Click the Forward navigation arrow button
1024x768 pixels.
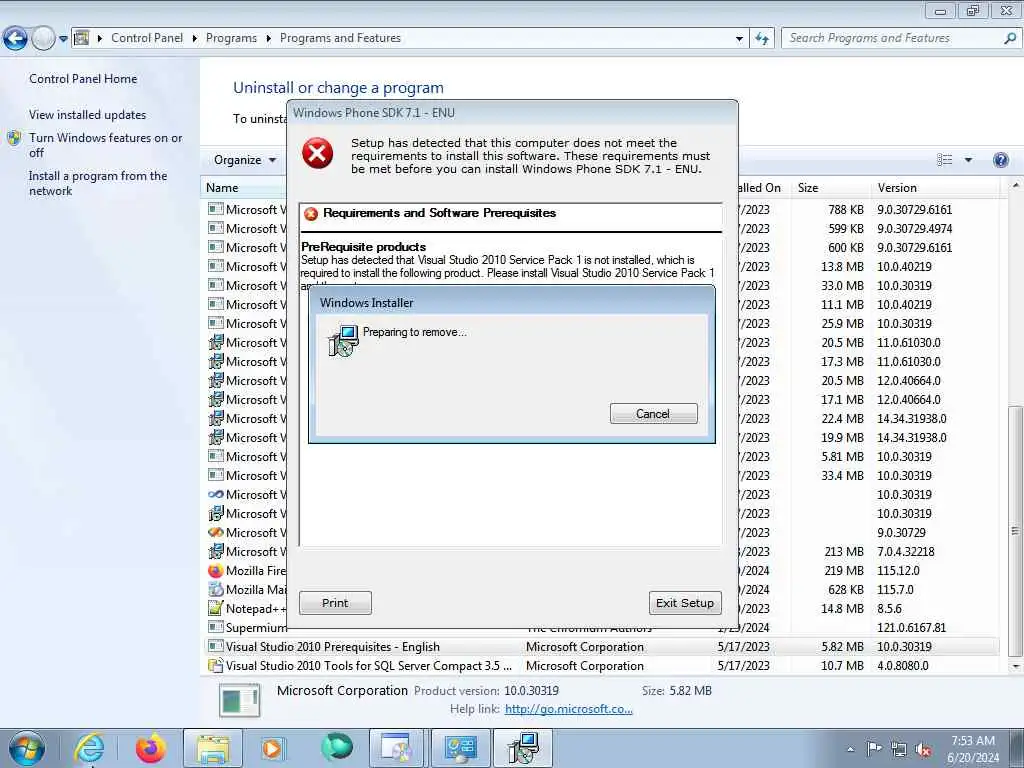tap(43, 39)
